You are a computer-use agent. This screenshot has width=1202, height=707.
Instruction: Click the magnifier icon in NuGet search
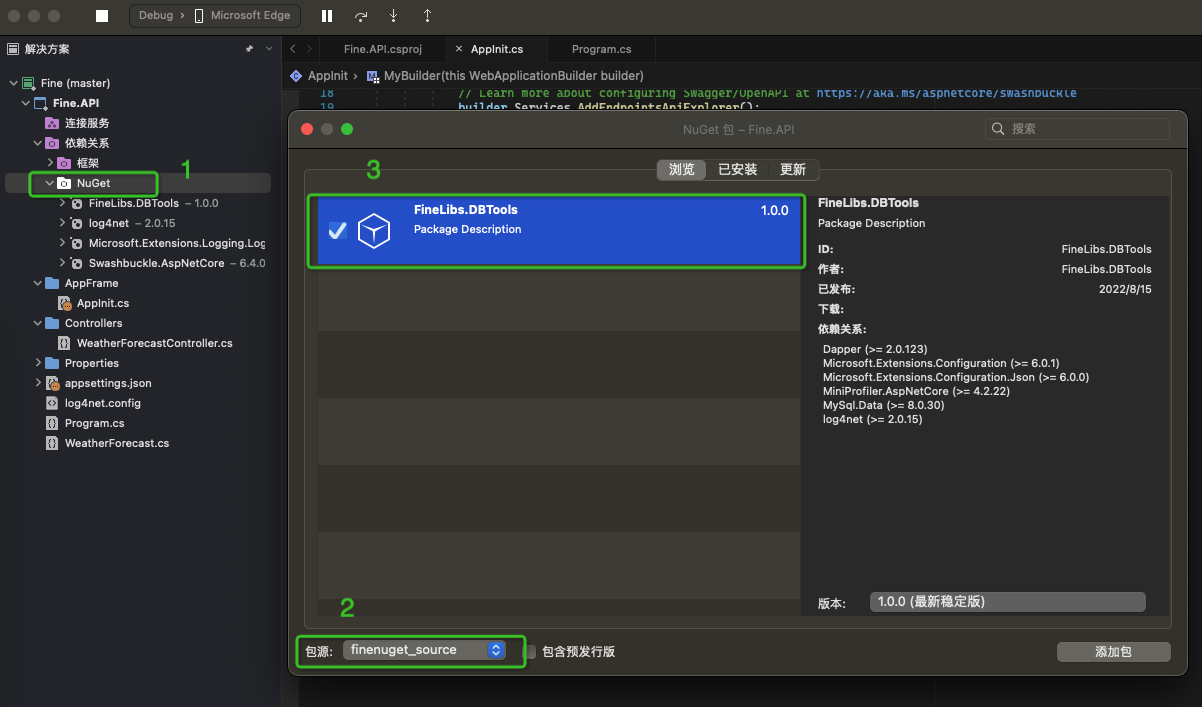pyautogui.click(x=998, y=129)
